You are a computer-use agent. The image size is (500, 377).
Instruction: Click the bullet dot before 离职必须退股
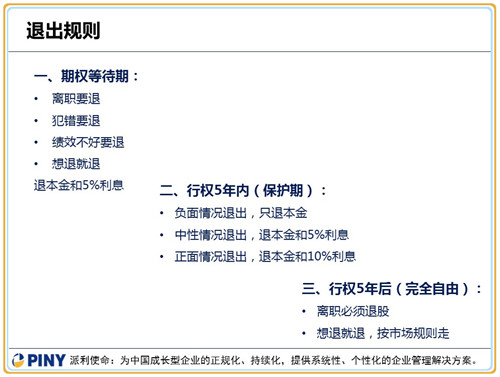[x=304, y=312]
